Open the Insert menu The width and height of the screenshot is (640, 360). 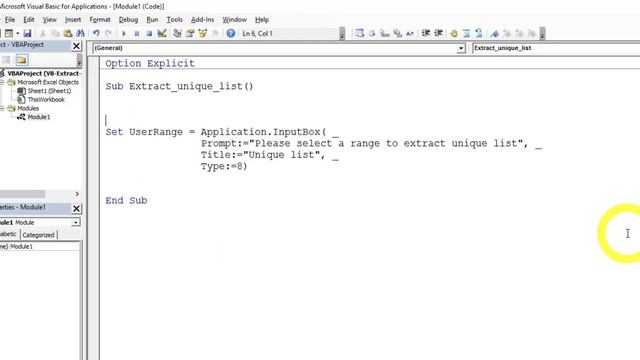pyautogui.click(x=73, y=20)
